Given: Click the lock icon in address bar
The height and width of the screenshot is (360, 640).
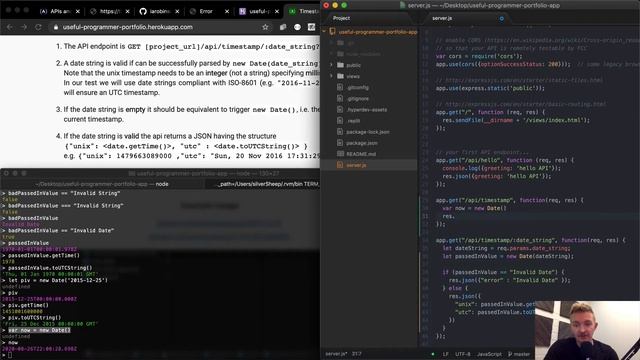Looking at the screenshot, I should click(56, 27).
